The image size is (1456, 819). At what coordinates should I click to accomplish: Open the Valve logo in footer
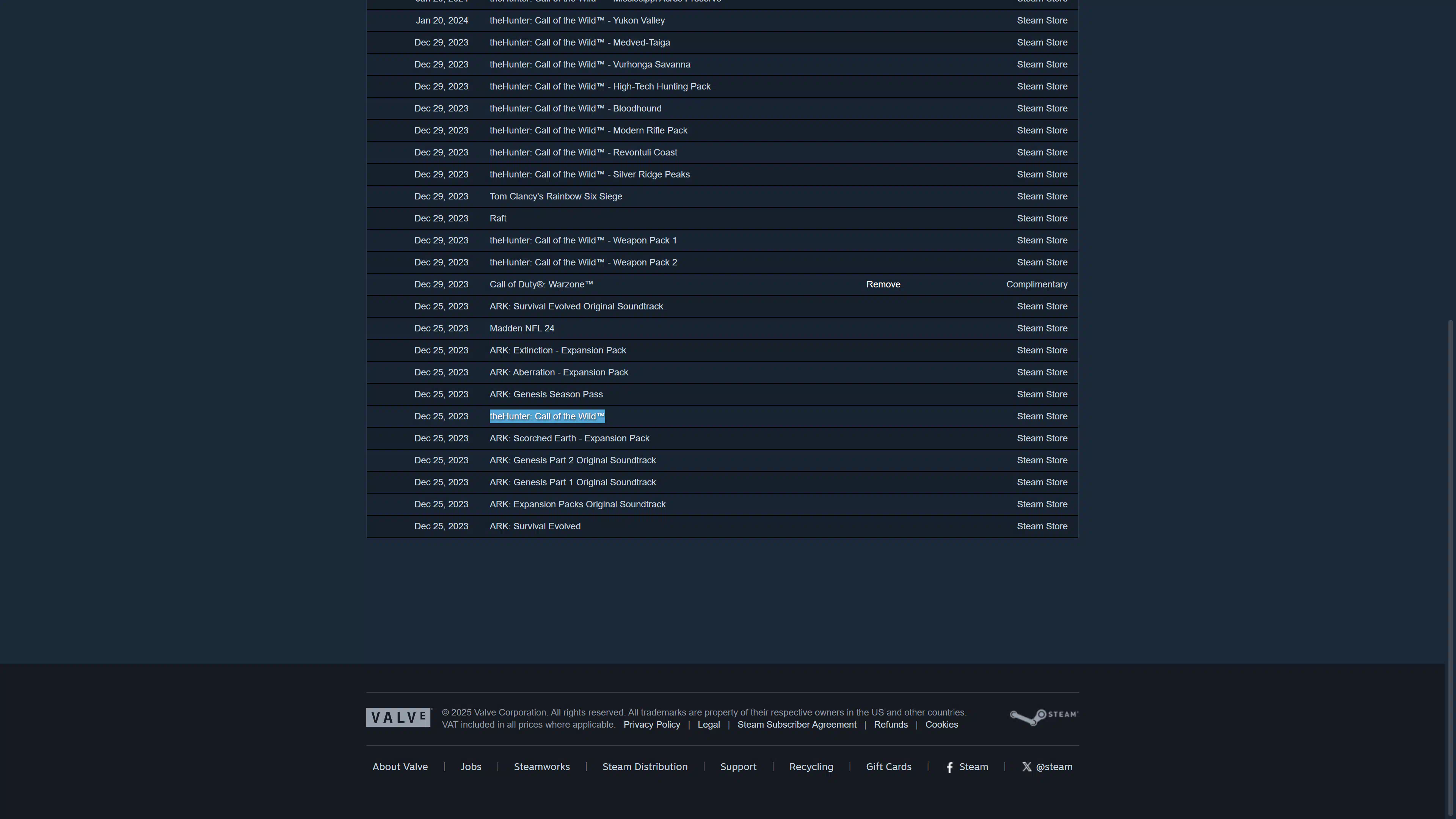[399, 718]
